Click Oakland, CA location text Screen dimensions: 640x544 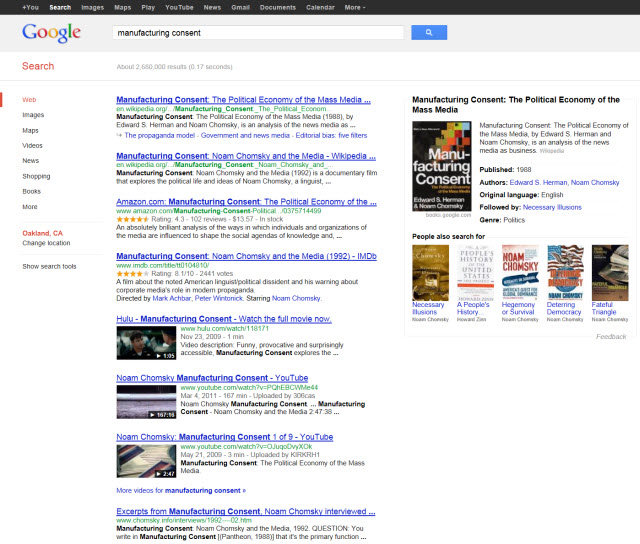[42, 233]
